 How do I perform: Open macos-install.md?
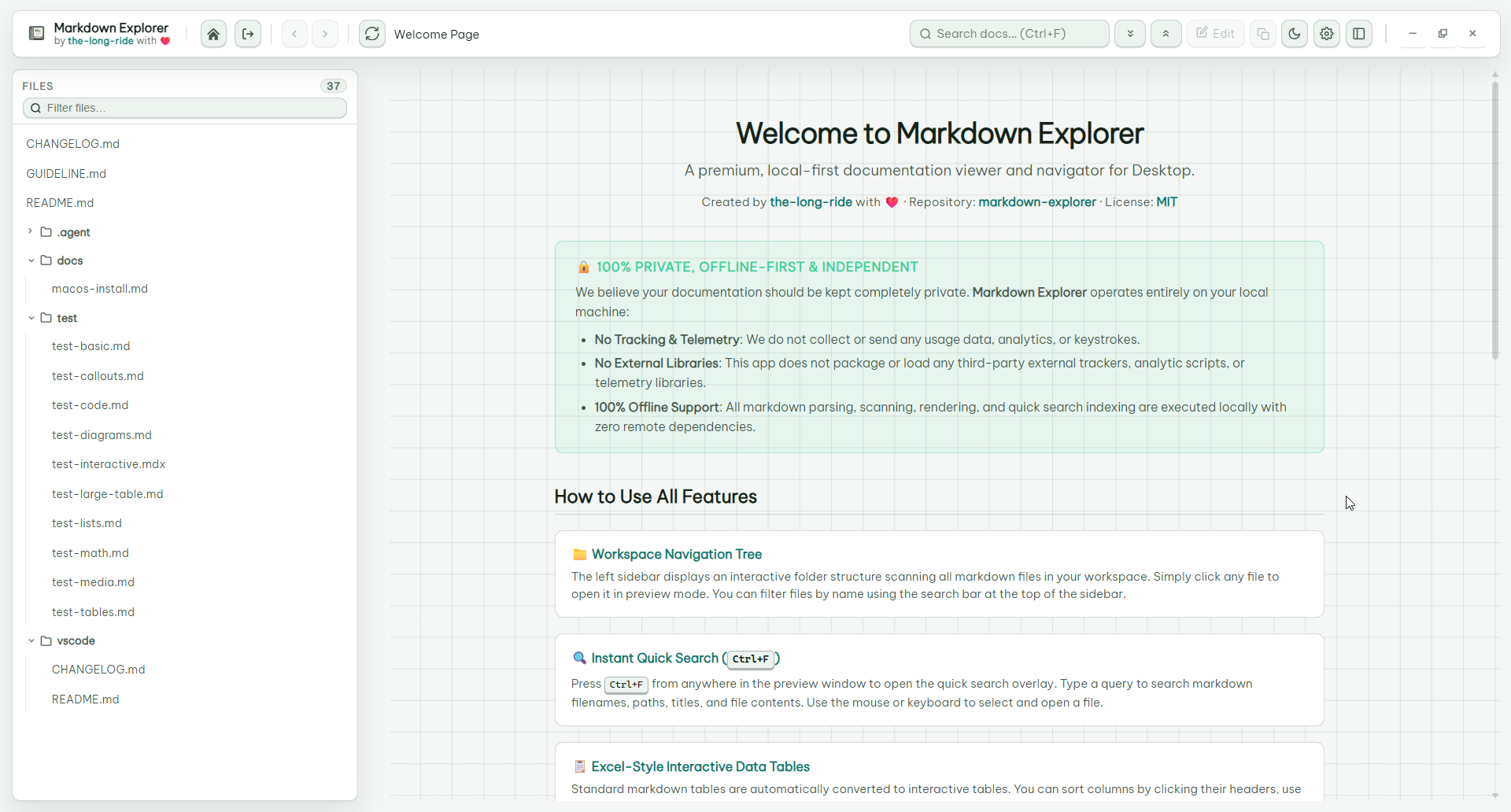click(x=100, y=289)
